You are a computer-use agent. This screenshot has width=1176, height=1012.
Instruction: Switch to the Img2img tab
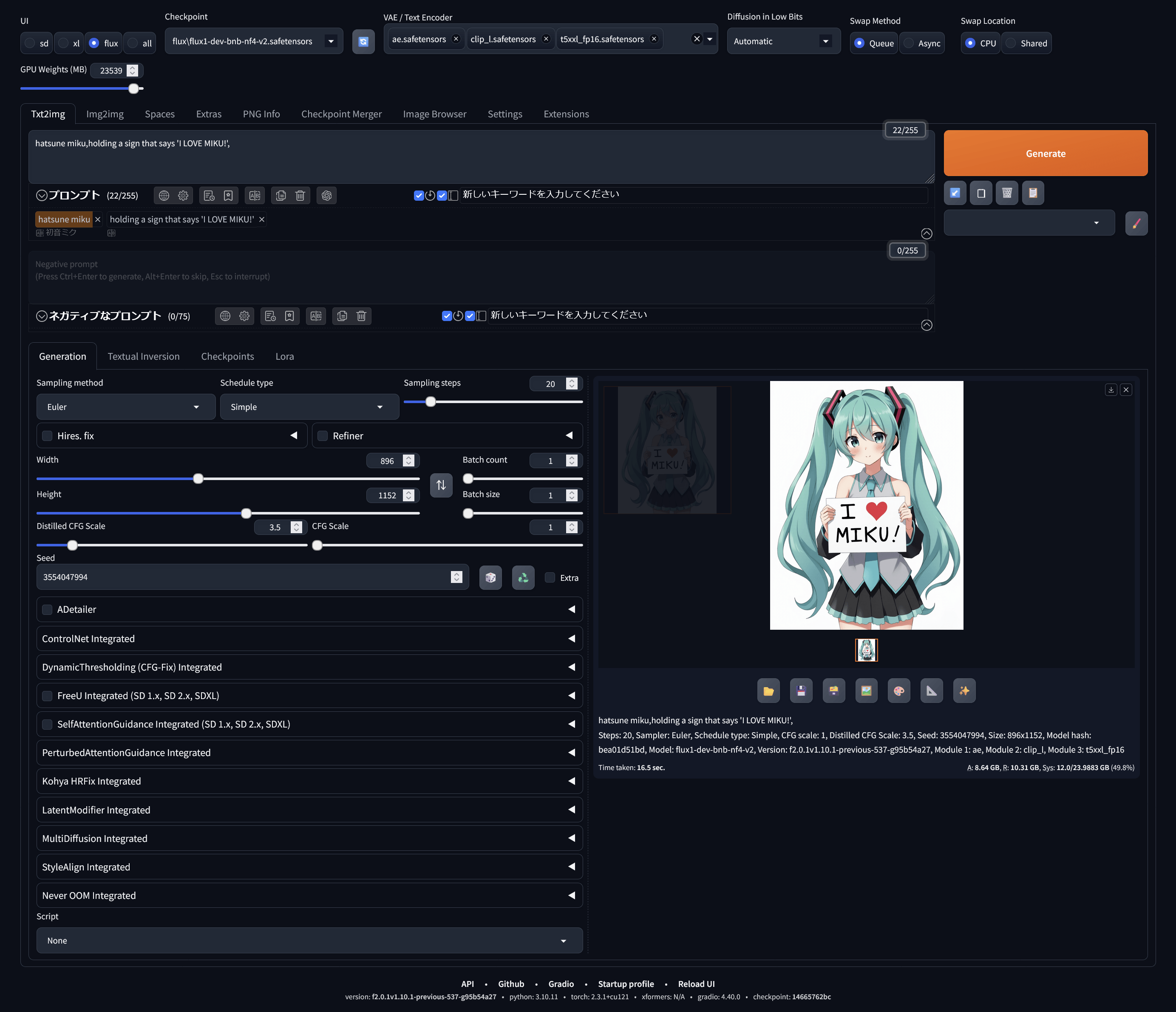(x=105, y=114)
